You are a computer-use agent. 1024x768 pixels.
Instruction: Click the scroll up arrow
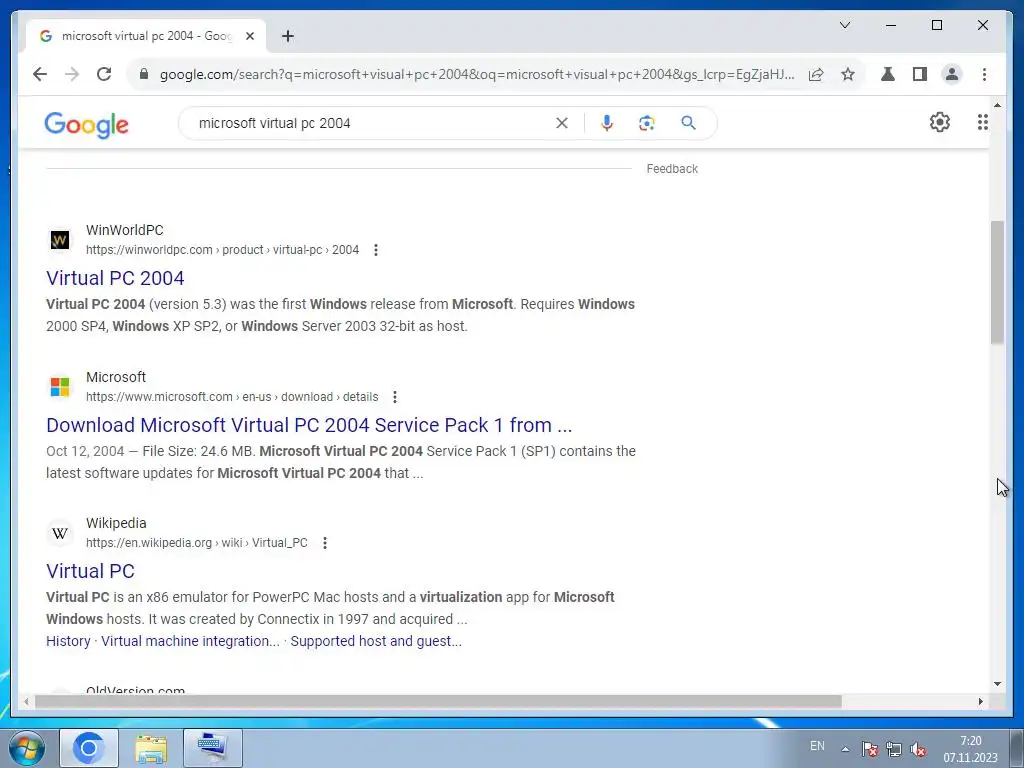click(x=997, y=104)
